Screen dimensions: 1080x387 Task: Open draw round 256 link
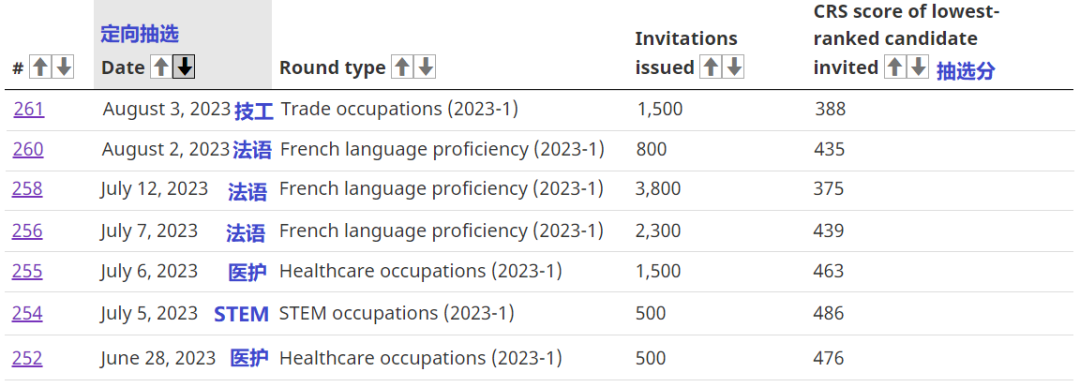[x=28, y=231]
